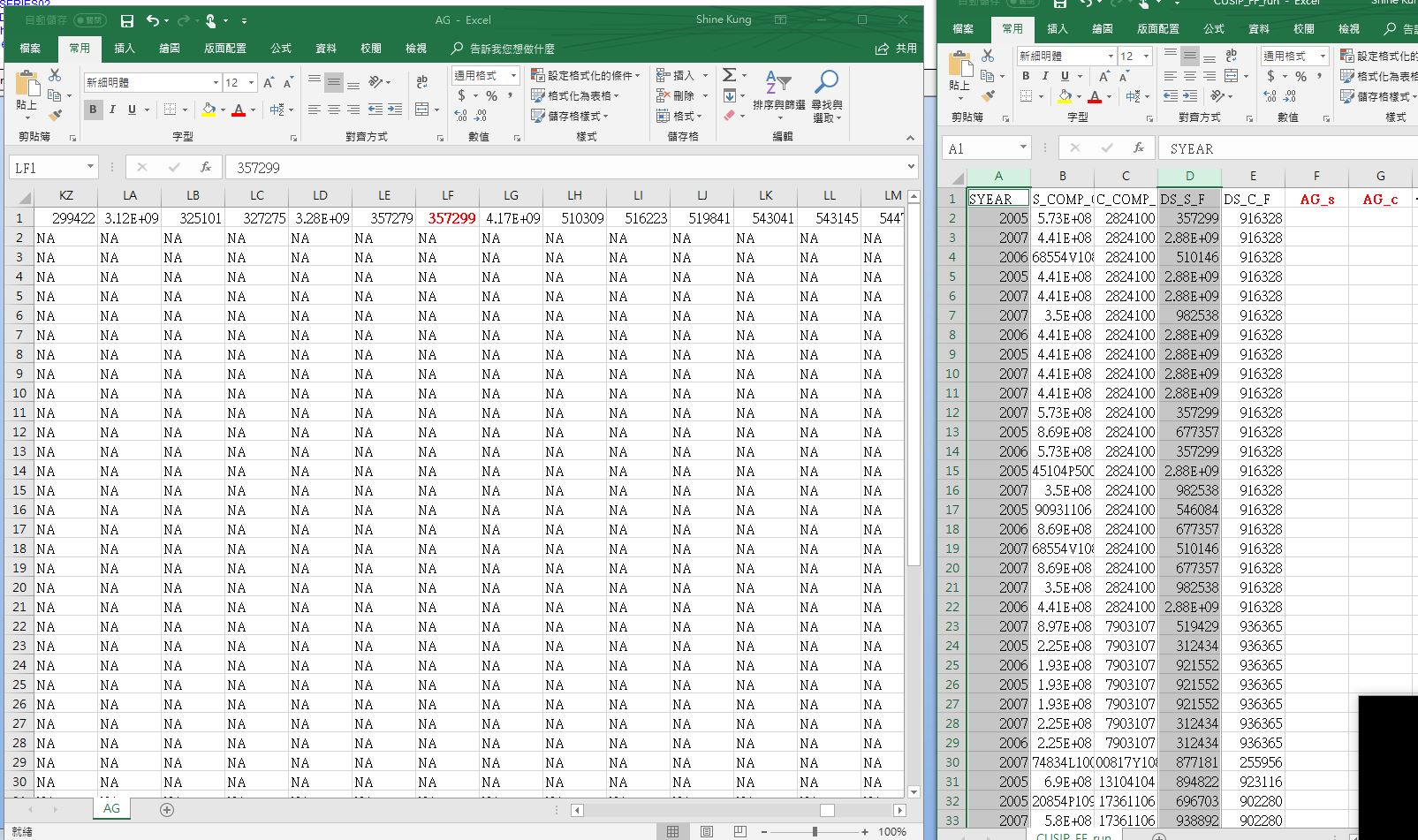Open Insert Function fx in AG formula bar
Screen dimensions: 1418x840
pos(205,167)
